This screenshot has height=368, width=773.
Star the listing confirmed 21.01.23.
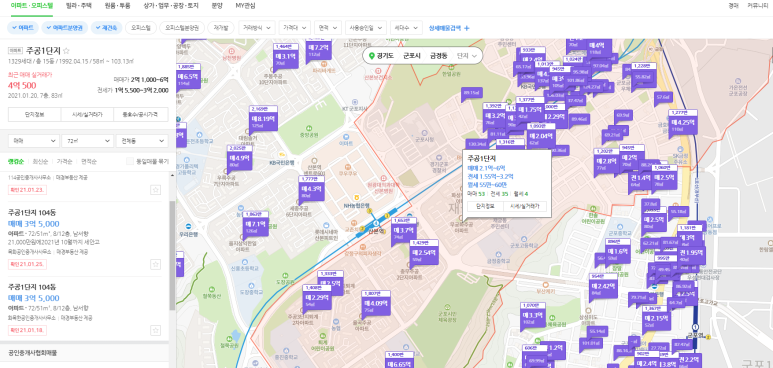156,190
